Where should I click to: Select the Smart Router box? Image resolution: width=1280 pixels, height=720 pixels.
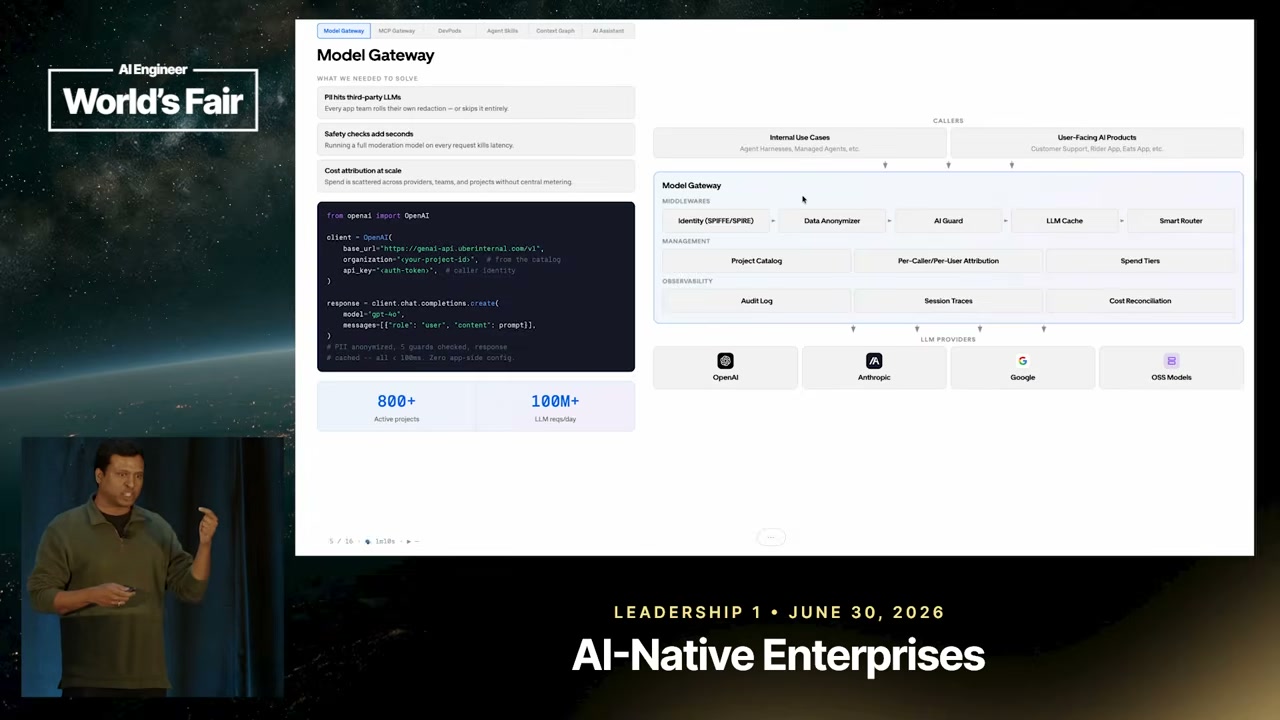point(1181,221)
